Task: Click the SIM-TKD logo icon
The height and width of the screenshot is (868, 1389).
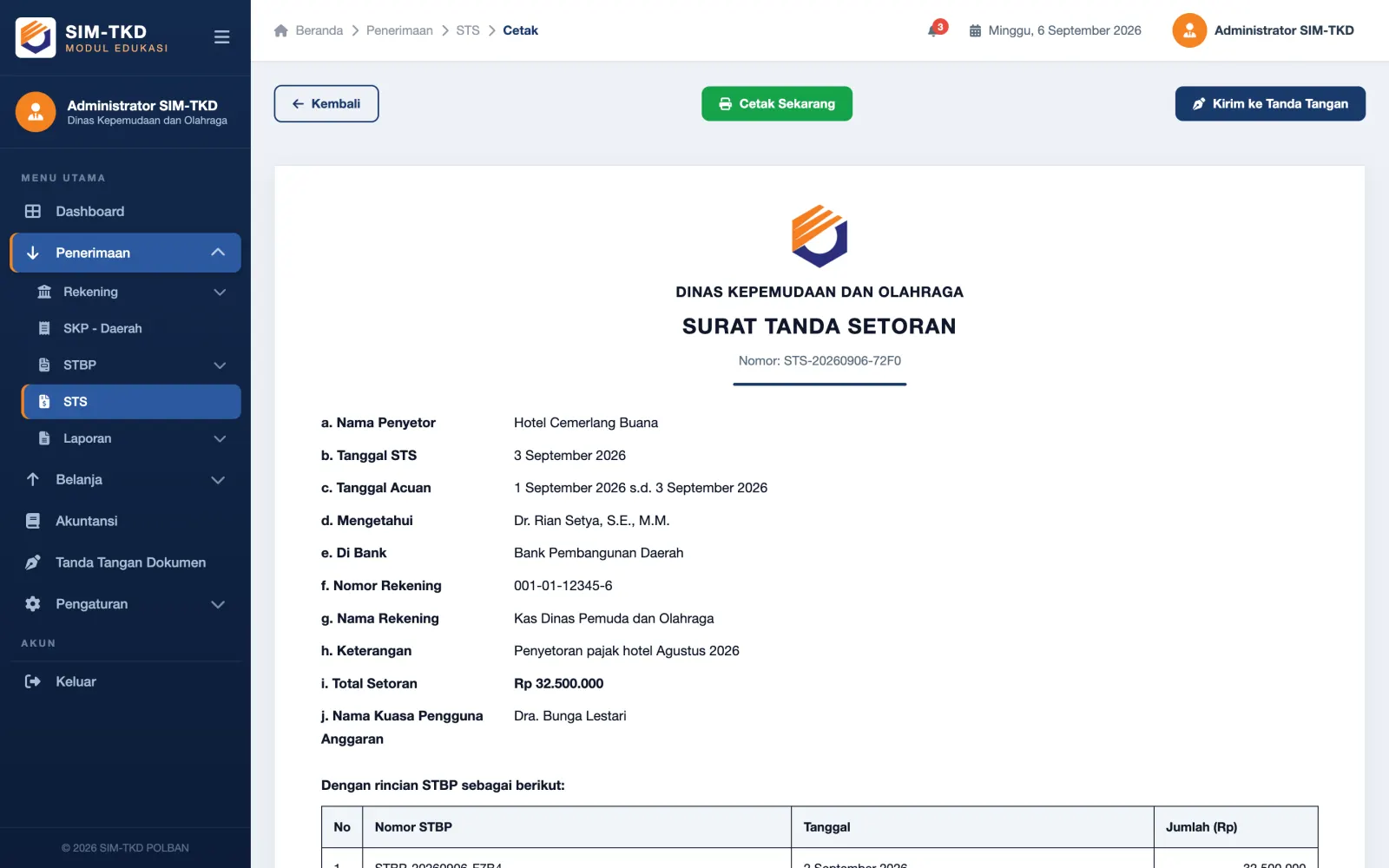Action: pyautogui.click(x=36, y=37)
